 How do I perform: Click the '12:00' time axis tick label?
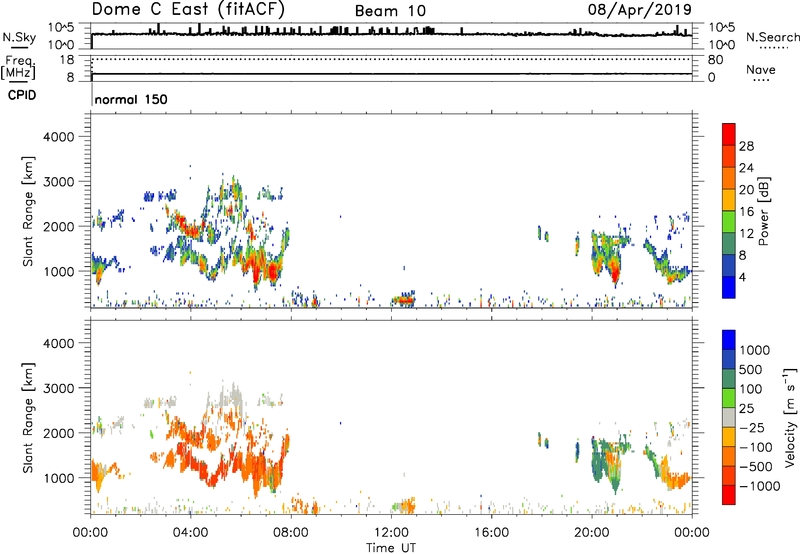point(391,533)
